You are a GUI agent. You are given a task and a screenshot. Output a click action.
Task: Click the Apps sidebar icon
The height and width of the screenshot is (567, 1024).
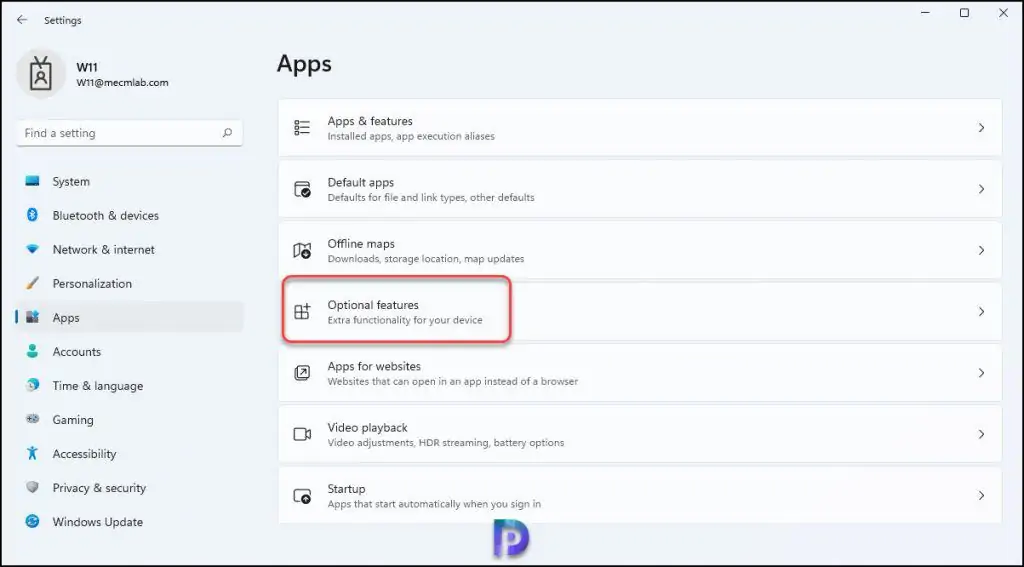click(32, 317)
